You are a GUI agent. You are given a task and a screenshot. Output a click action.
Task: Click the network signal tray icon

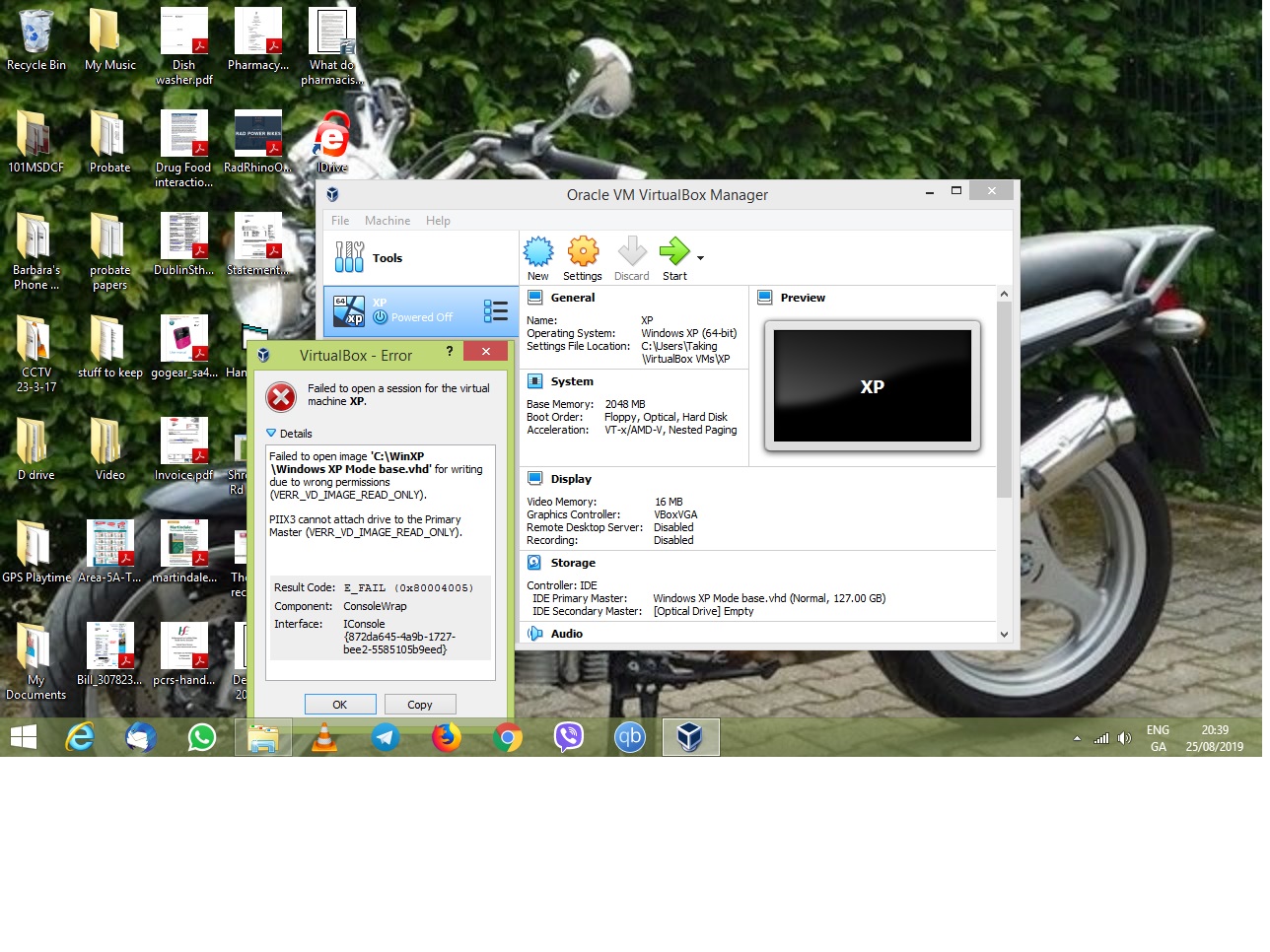point(1101,738)
